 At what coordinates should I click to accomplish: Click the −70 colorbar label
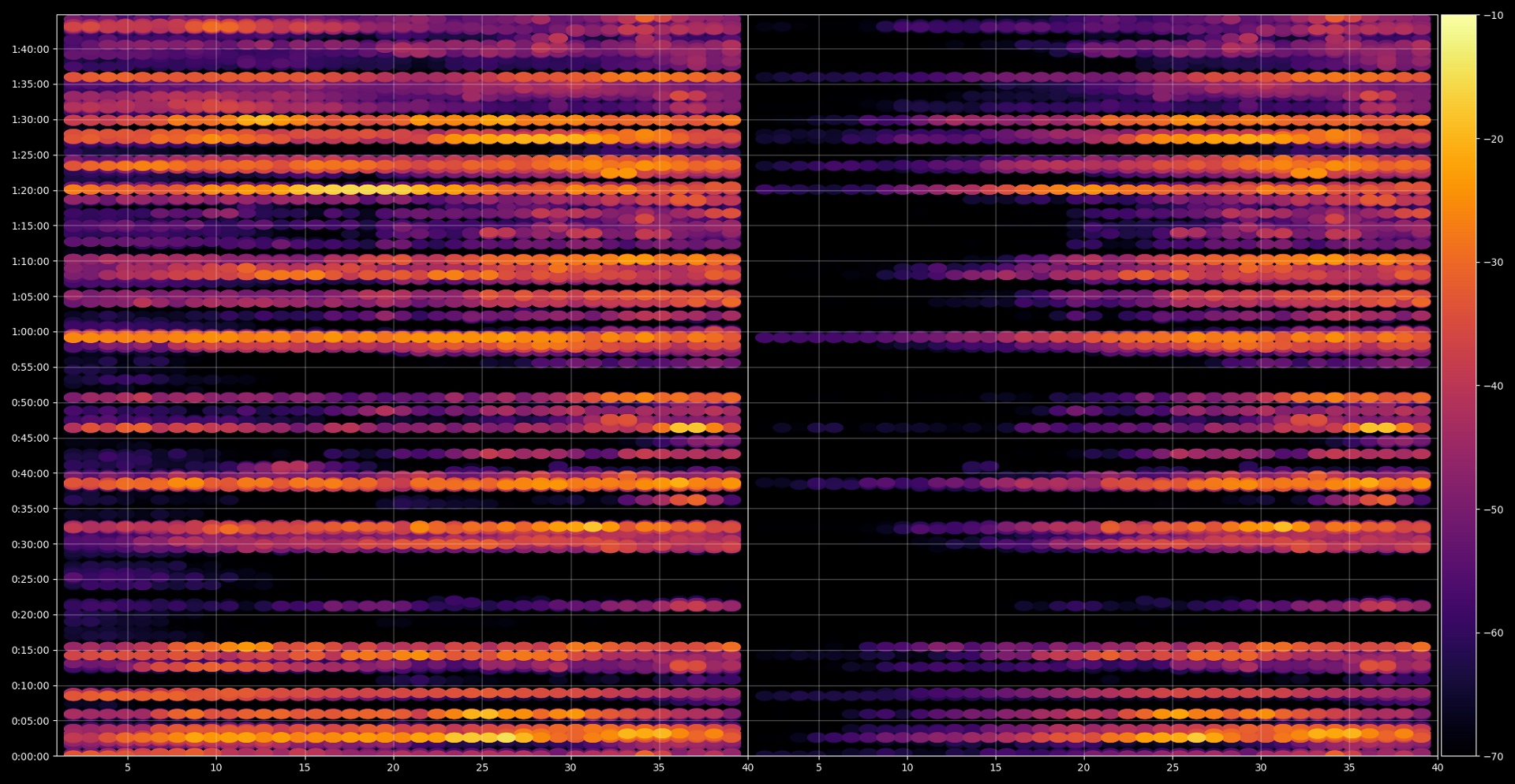(x=1494, y=756)
